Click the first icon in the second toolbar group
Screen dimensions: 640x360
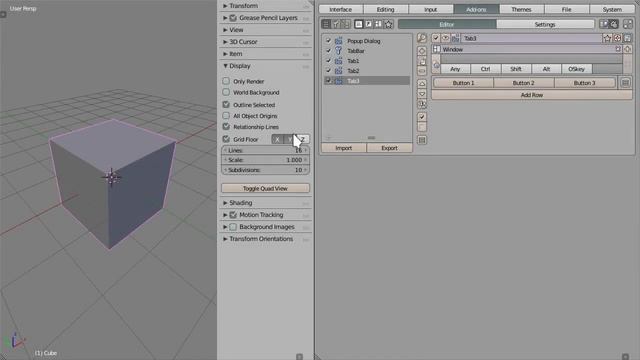(x=358, y=24)
